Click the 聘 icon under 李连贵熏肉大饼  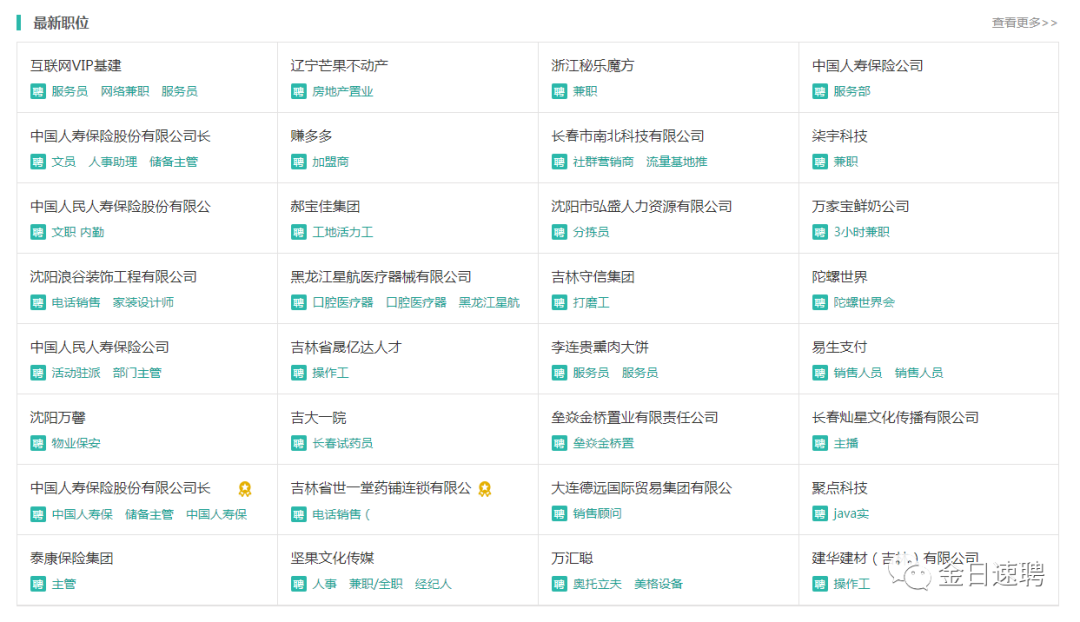click(559, 373)
